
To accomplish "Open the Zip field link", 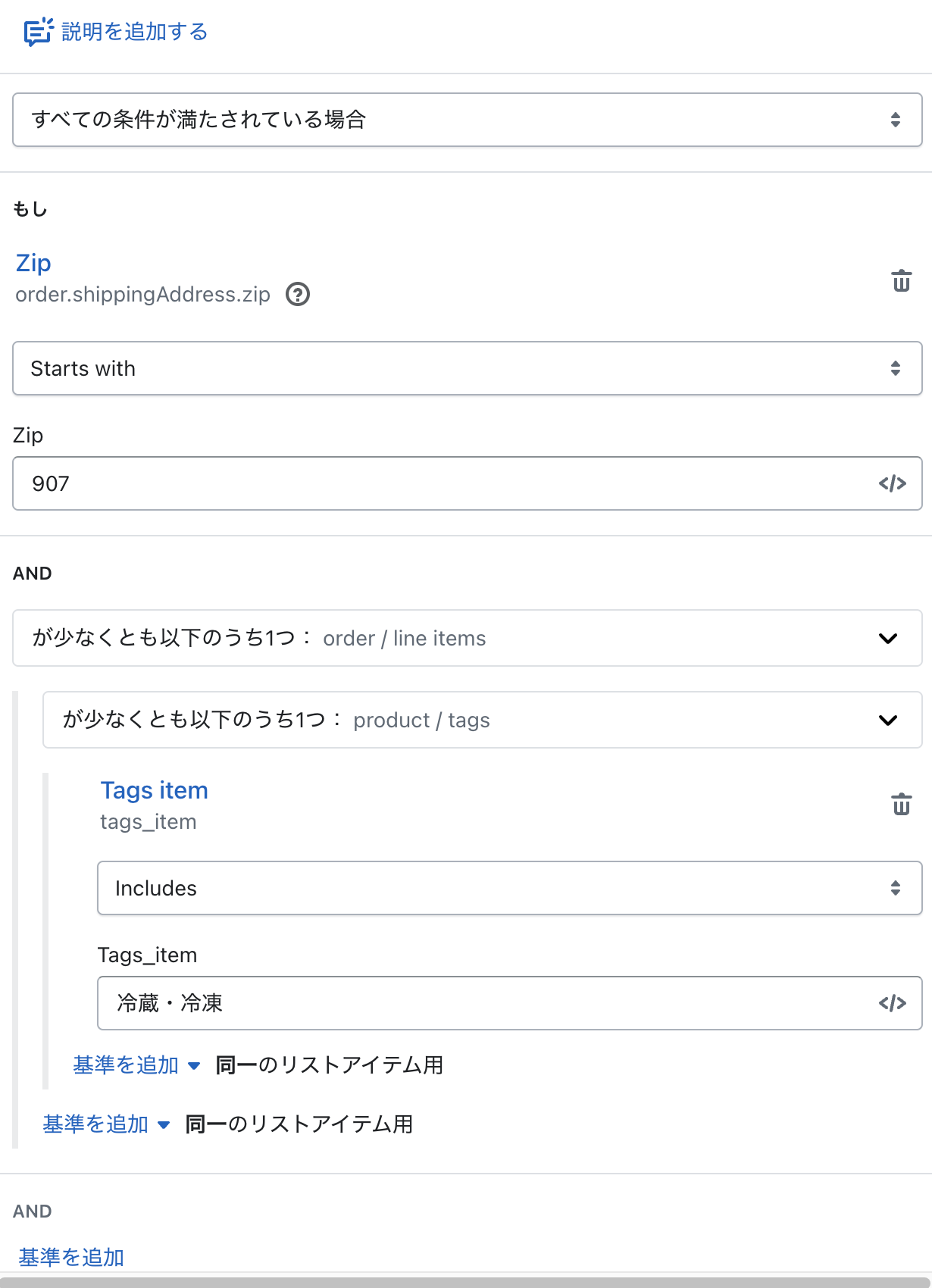I will 33,263.
